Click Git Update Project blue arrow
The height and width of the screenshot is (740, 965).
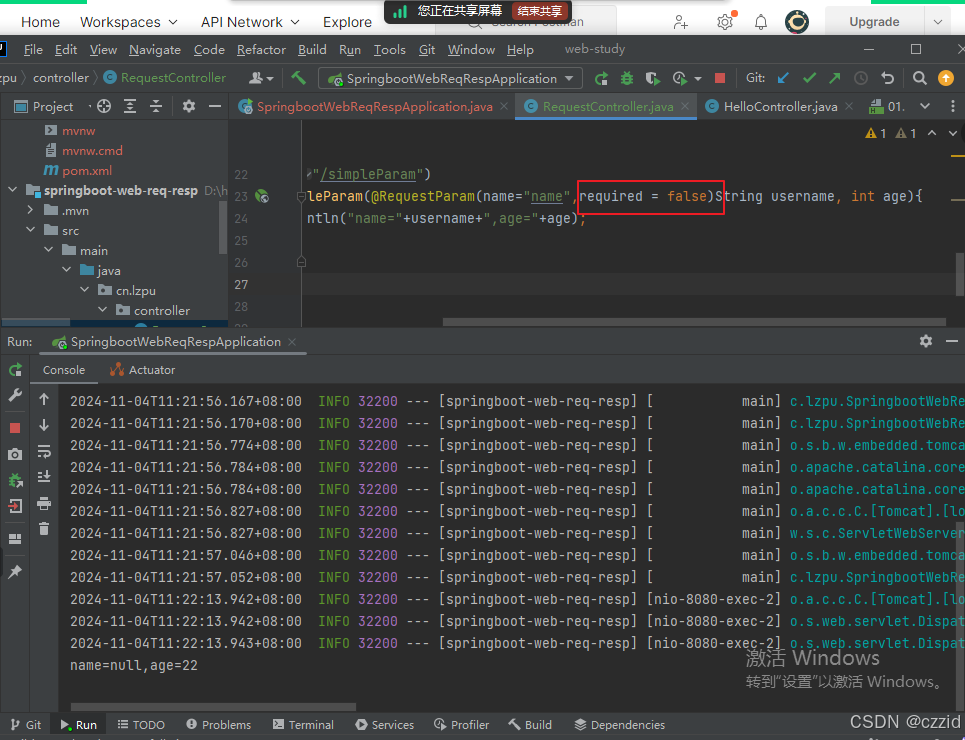(x=783, y=78)
